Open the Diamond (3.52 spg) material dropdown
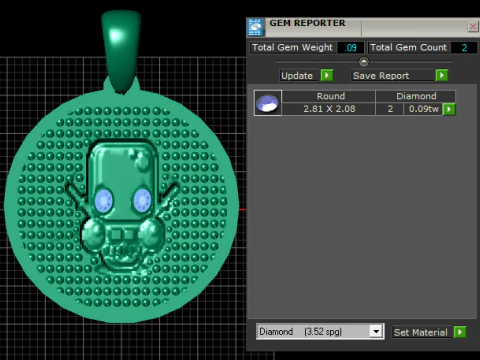This screenshot has width=480, height=360. [320, 332]
